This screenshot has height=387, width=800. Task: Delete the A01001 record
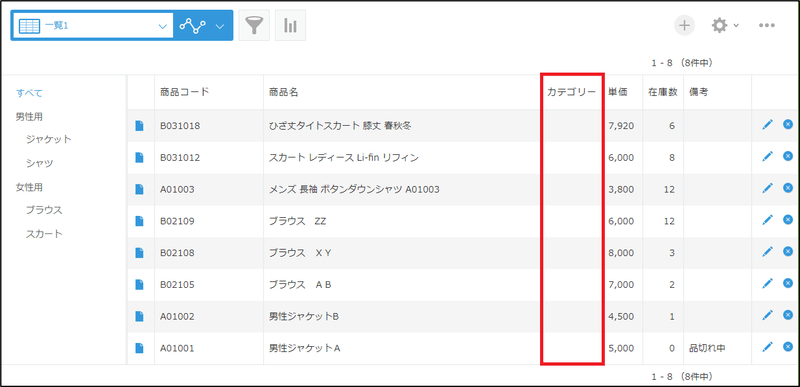(788, 346)
